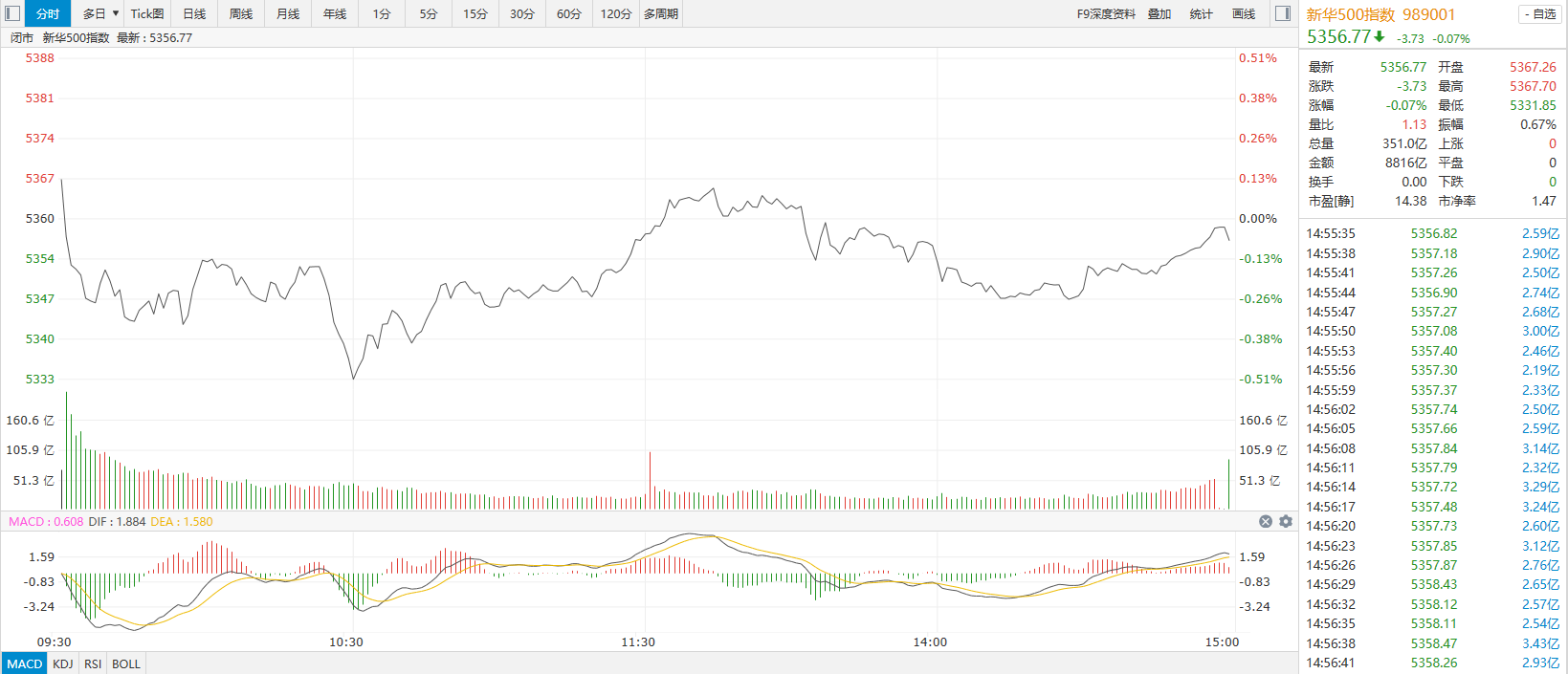Toggle the right info panel icon
Screen dimensions: 1568x674
[1283, 13]
